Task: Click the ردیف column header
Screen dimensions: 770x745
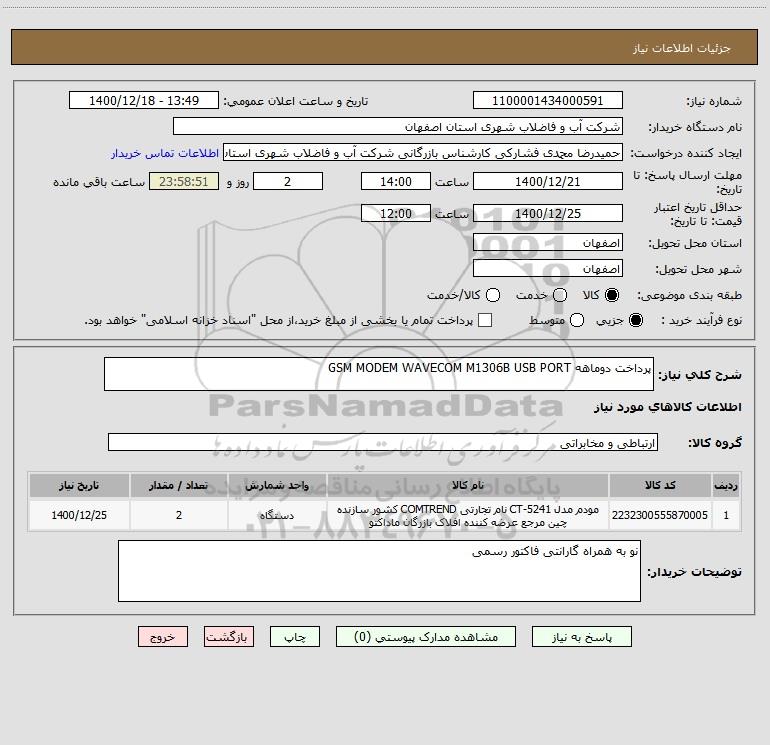Action: pos(726,485)
